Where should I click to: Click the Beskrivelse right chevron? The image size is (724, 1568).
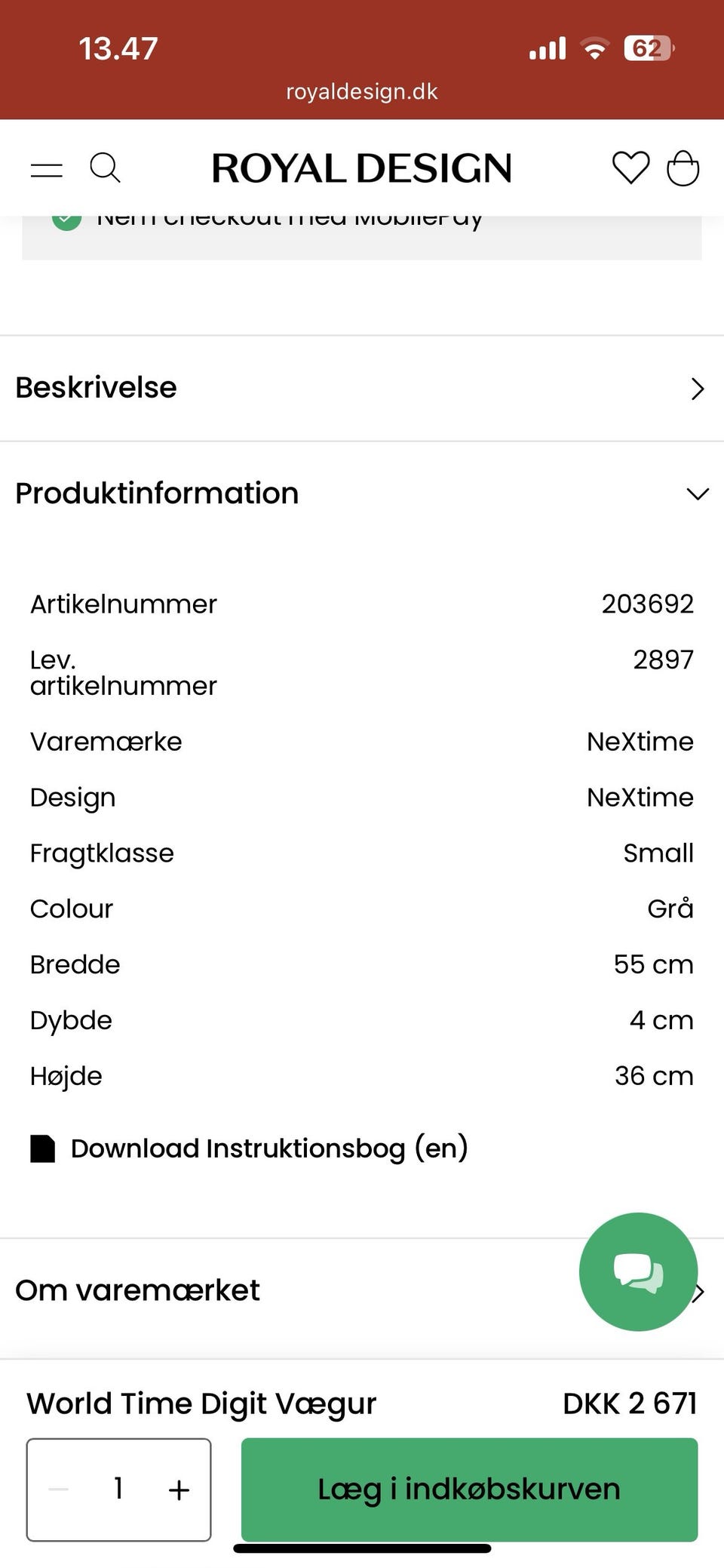pos(698,389)
